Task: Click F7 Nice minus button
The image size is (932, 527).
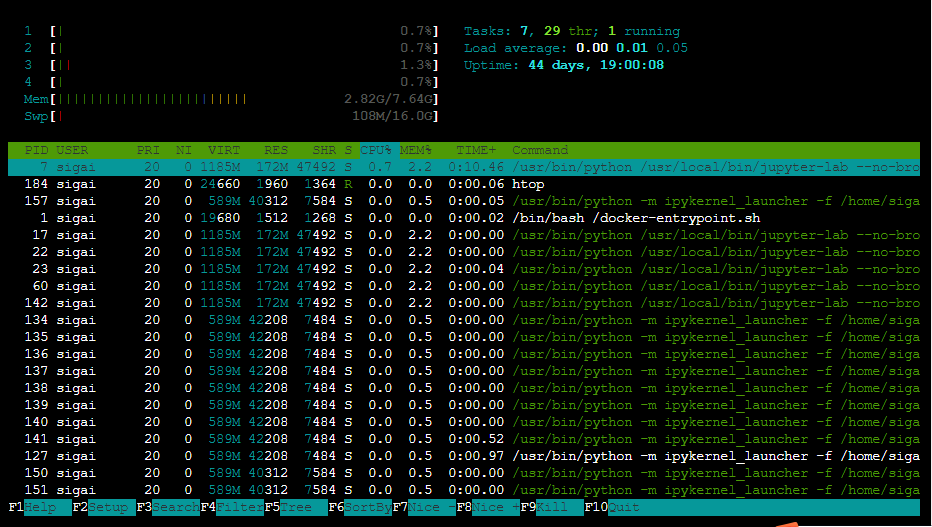Action: (424, 507)
